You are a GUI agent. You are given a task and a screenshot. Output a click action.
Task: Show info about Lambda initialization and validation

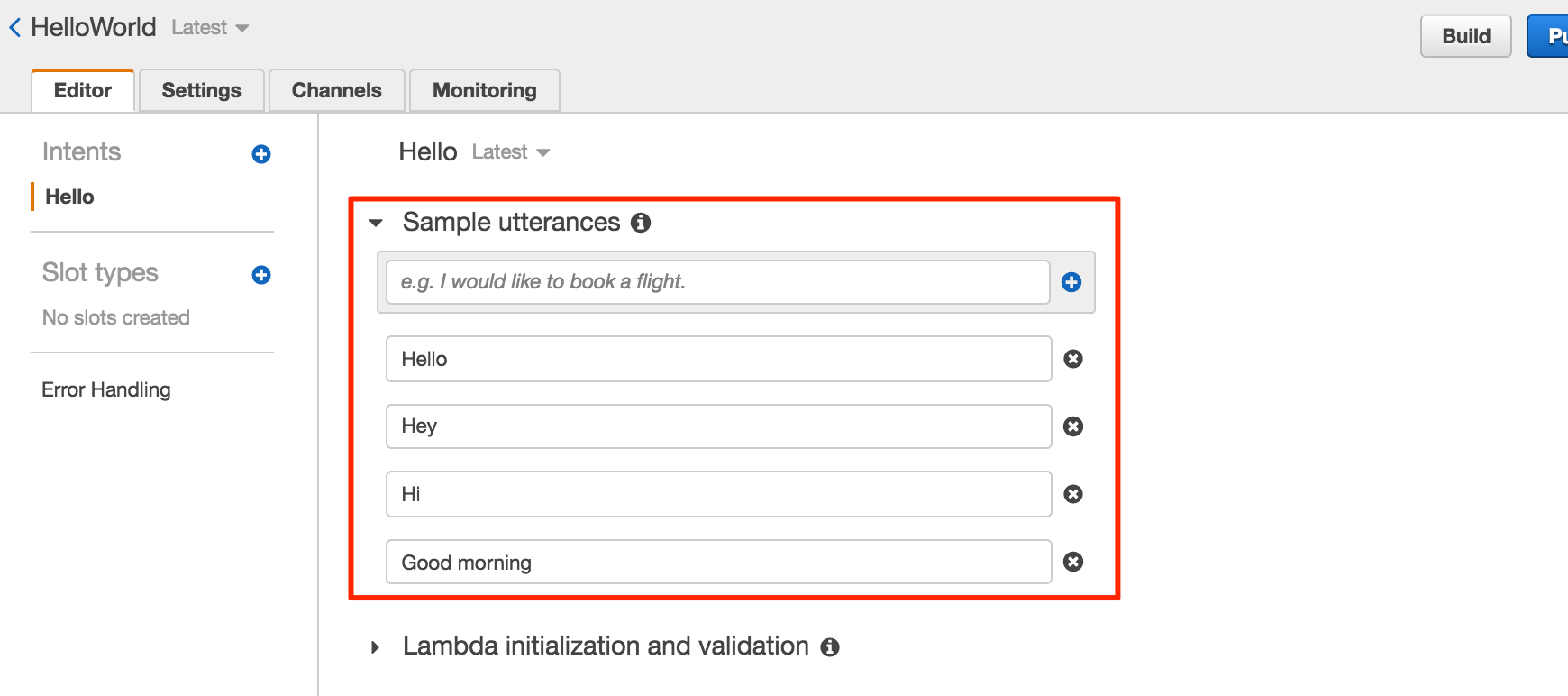(x=830, y=647)
